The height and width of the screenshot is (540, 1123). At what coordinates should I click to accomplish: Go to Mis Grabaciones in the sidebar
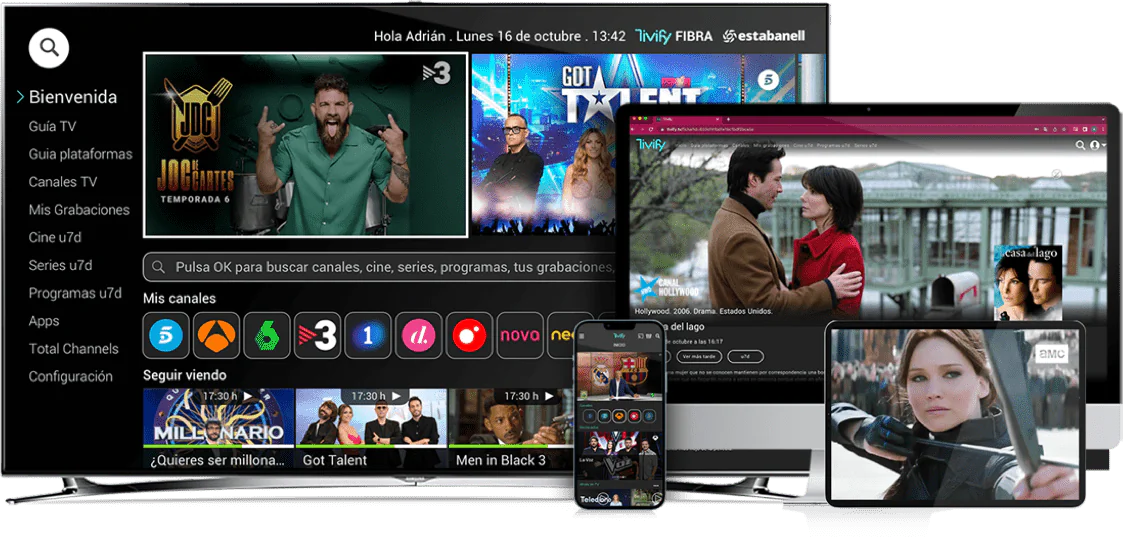pyautogui.click(x=79, y=210)
